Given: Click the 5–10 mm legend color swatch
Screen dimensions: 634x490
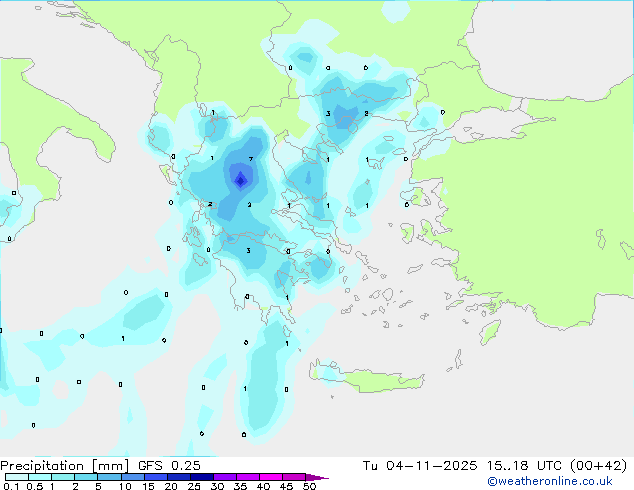Looking at the screenshot, I should [109, 477].
